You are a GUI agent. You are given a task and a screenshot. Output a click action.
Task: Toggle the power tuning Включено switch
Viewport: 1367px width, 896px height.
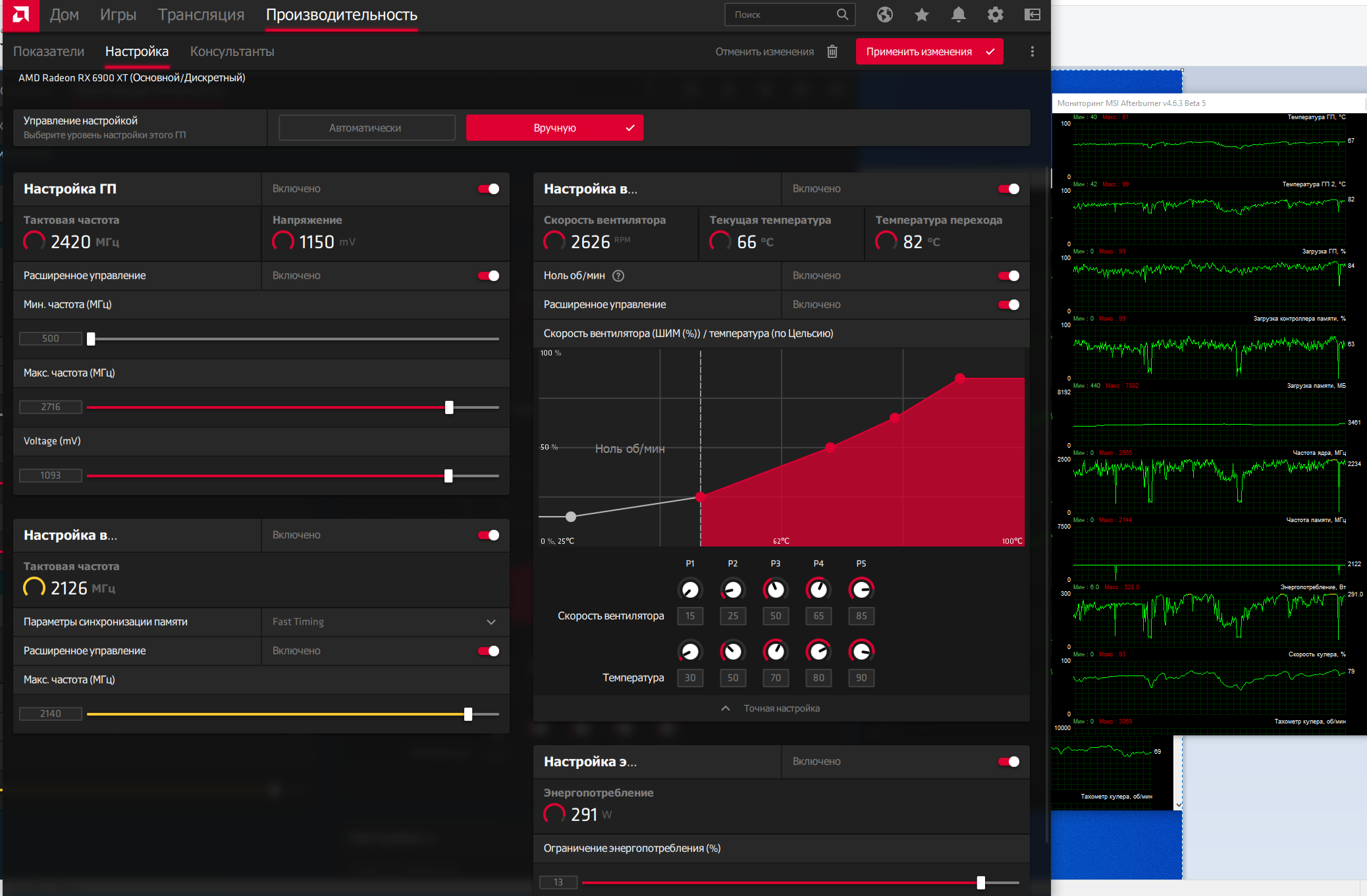pos(1008,762)
